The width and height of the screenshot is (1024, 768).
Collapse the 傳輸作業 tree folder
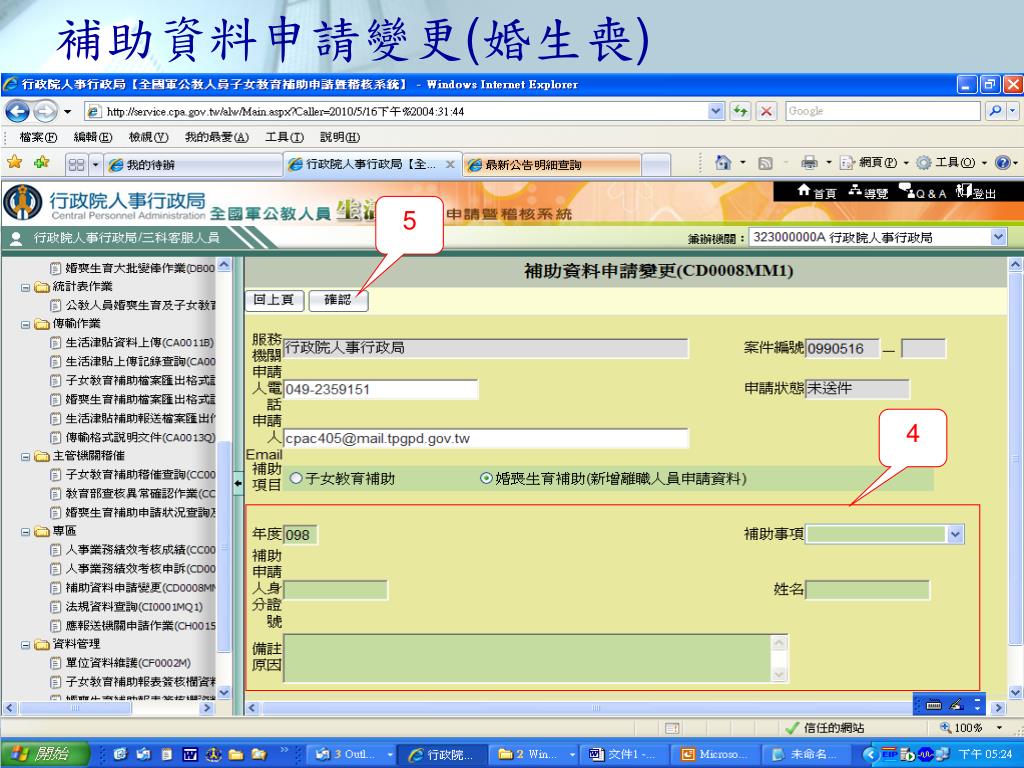click(x=26, y=324)
